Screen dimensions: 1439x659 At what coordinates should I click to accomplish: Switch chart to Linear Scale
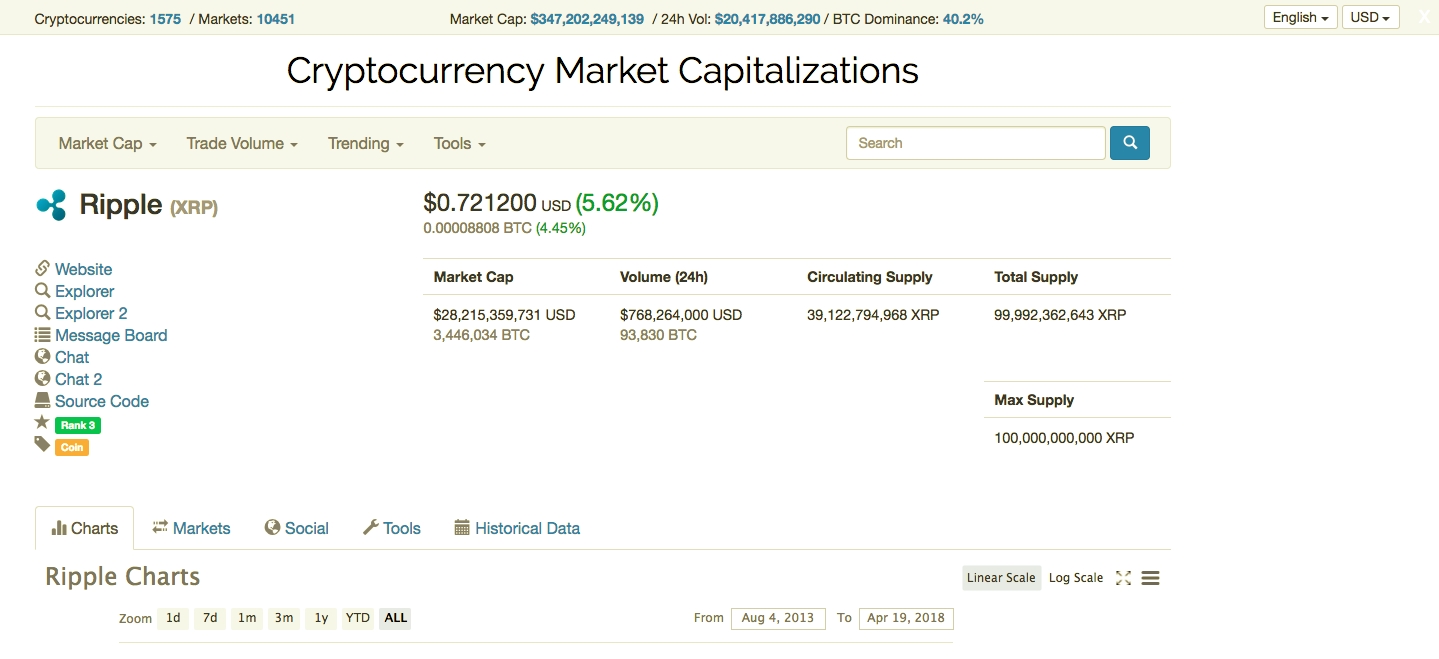(1001, 578)
